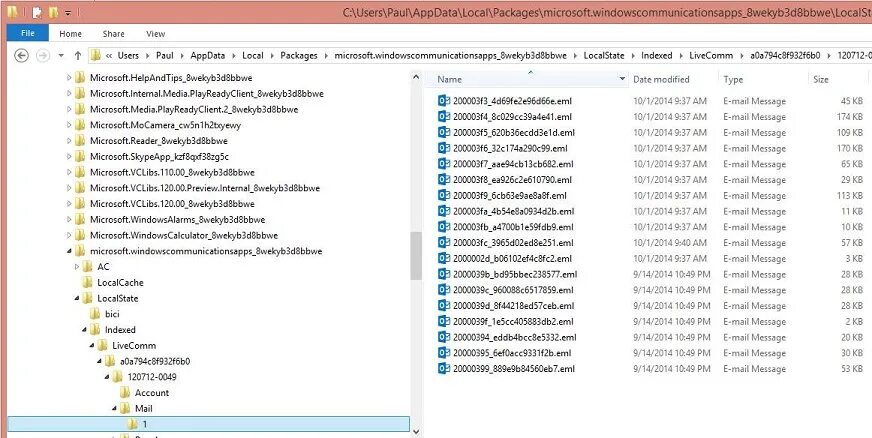This screenshot has width=872, height=438.
Task: Expand Microsoft.HelpAndTips tree node
Action: 69,78
